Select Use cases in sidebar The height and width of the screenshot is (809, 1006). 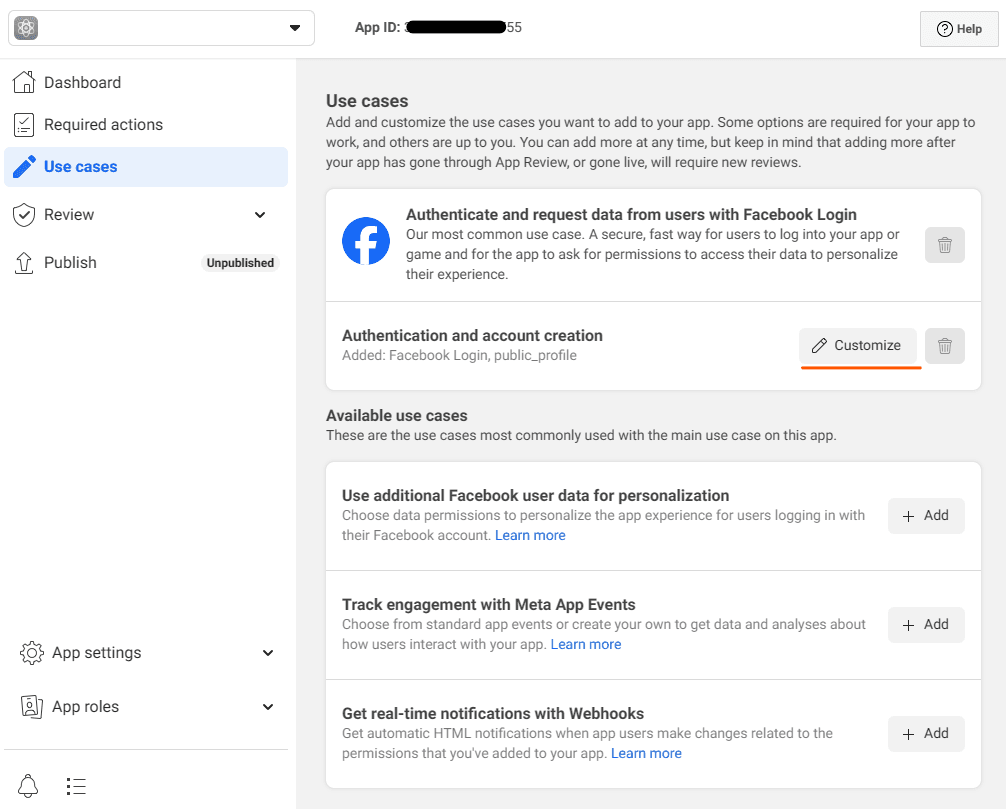[x=146, y=167]
